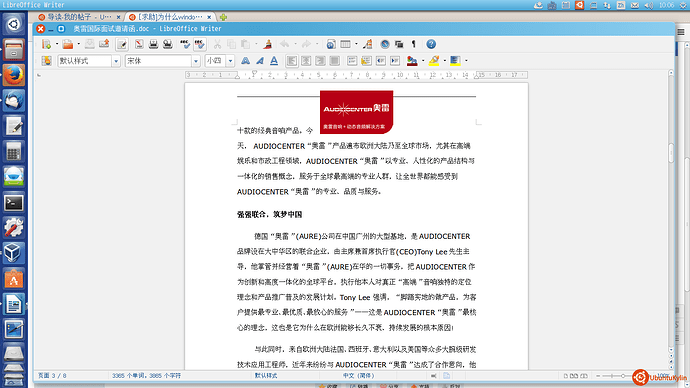
Task: Toggle Edit File mode button
Action: [x=122, y=44]
